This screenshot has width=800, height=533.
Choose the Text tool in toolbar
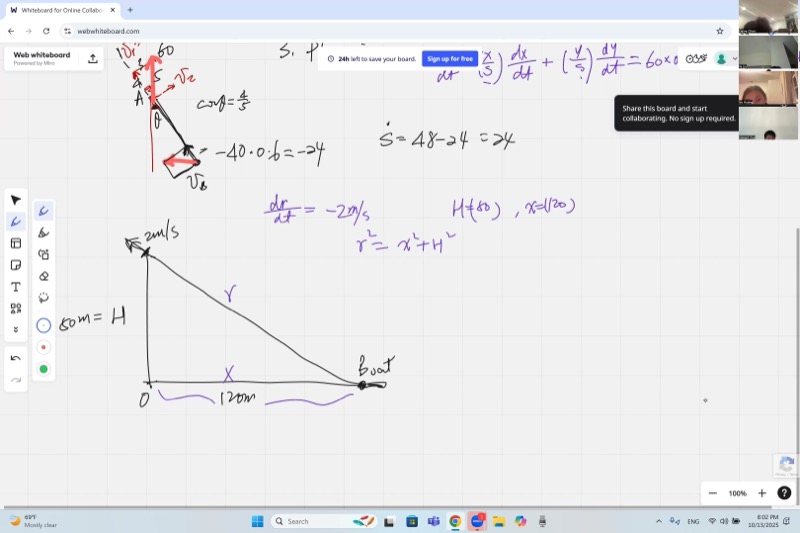(16, 287)
